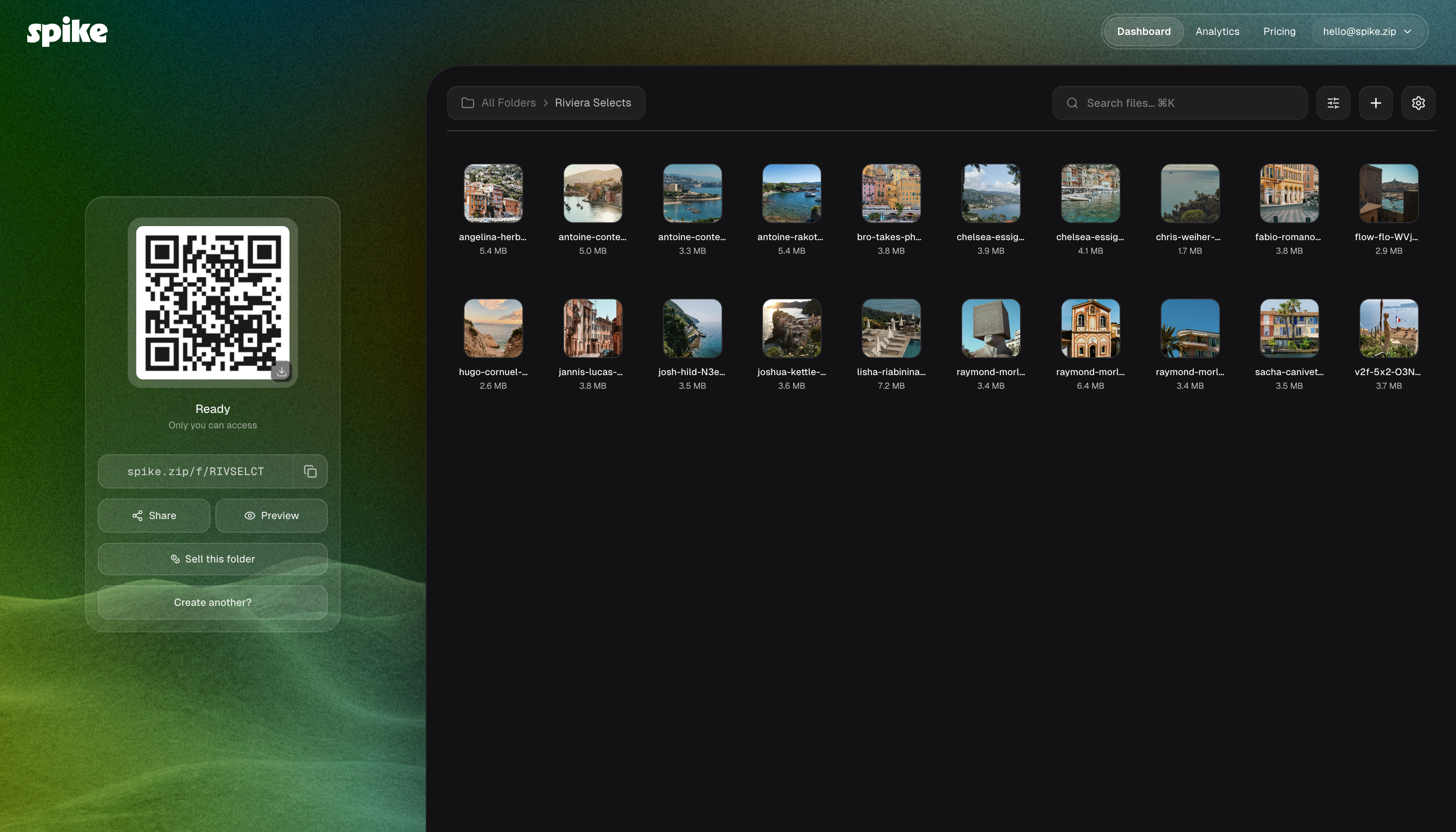This screenshot has height=832, width=1456.
Task: Select chris-weiher-... thumbnail
Action: (1190, 193)
